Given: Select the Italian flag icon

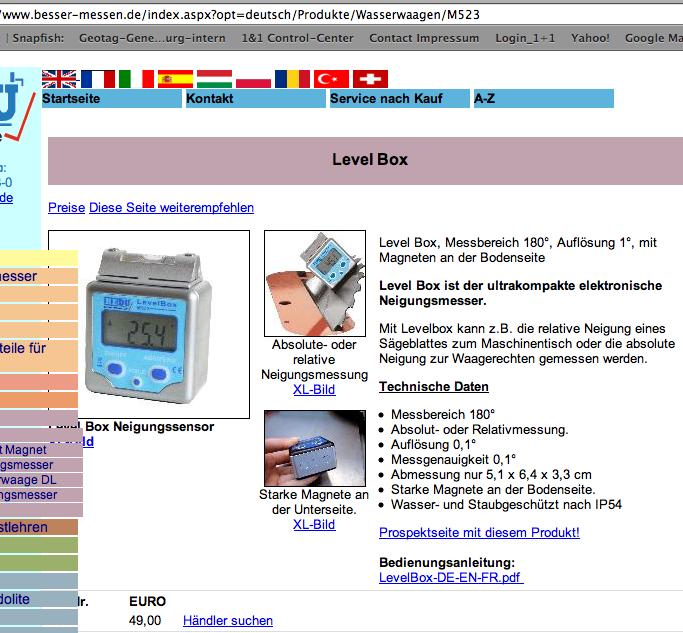Looking at the screenshot, I should point(136,79).
